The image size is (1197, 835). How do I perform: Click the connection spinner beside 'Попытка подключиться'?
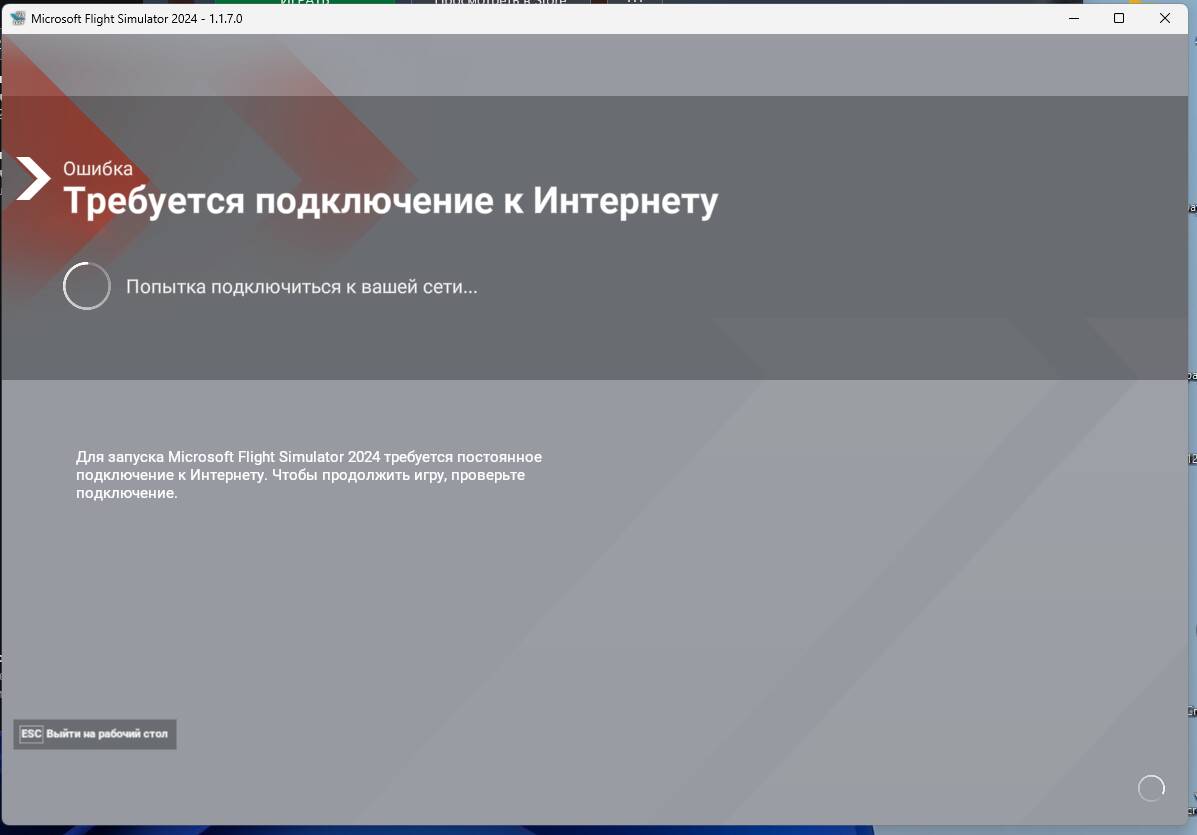(x=87, y=286)
